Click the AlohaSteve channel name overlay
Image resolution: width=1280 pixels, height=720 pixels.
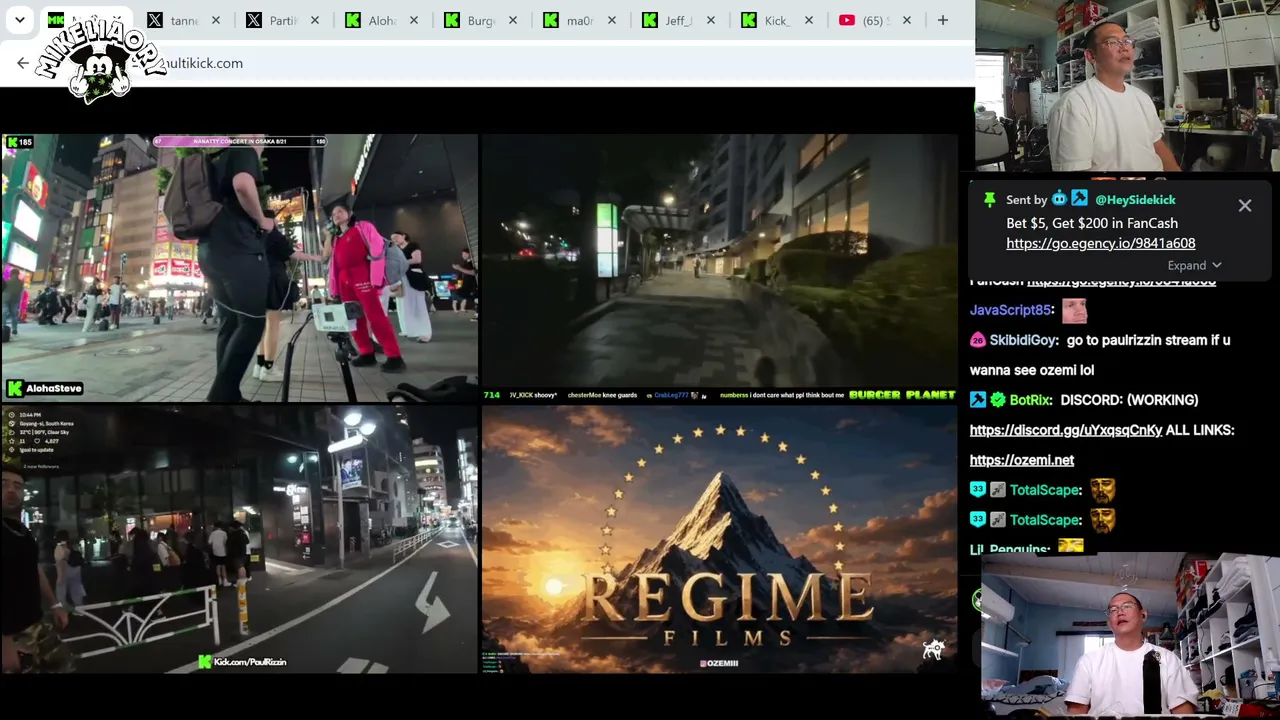tap(53, 388)
